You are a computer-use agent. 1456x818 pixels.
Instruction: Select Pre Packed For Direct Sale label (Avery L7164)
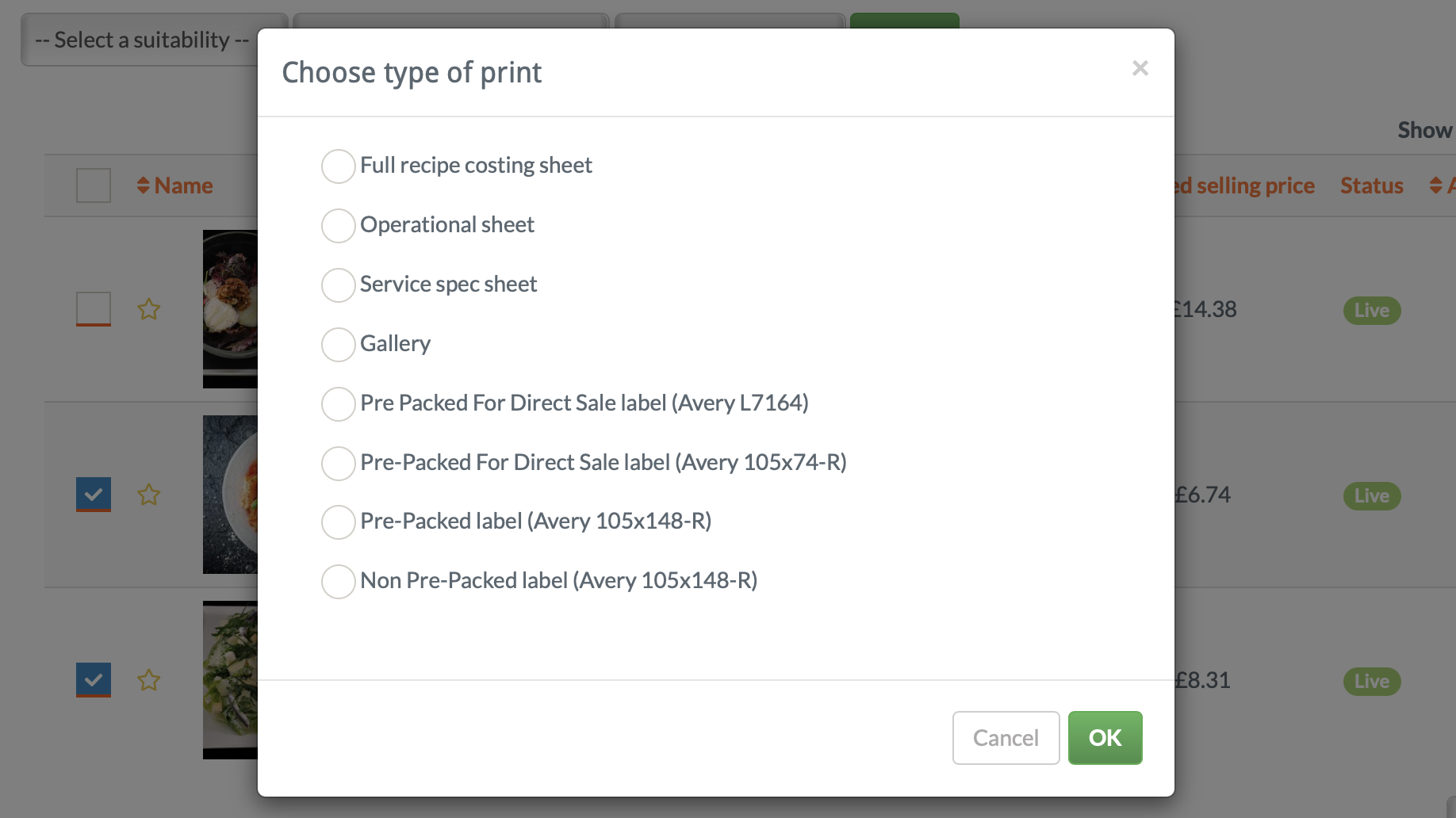click(338, 404)
